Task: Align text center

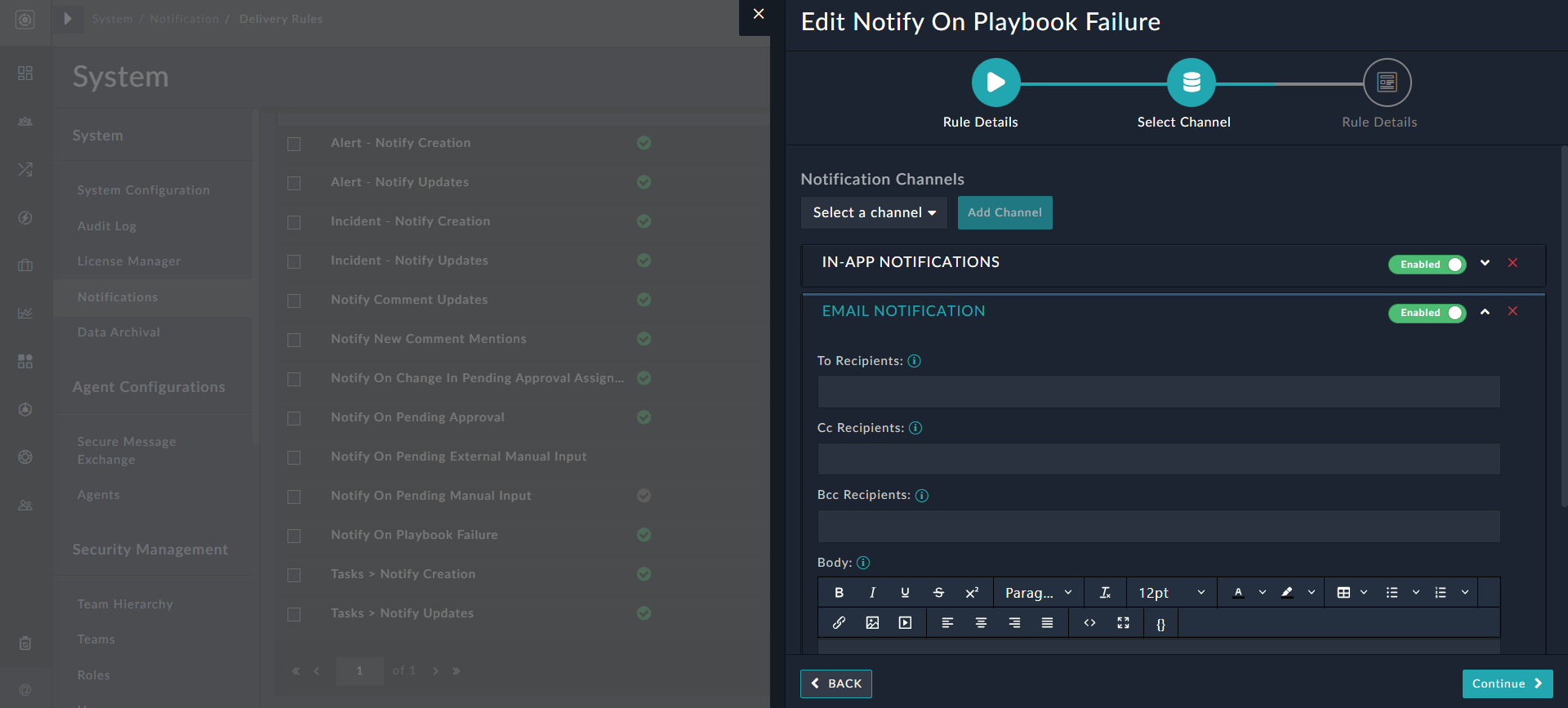Action: click(x=981, y=623)
